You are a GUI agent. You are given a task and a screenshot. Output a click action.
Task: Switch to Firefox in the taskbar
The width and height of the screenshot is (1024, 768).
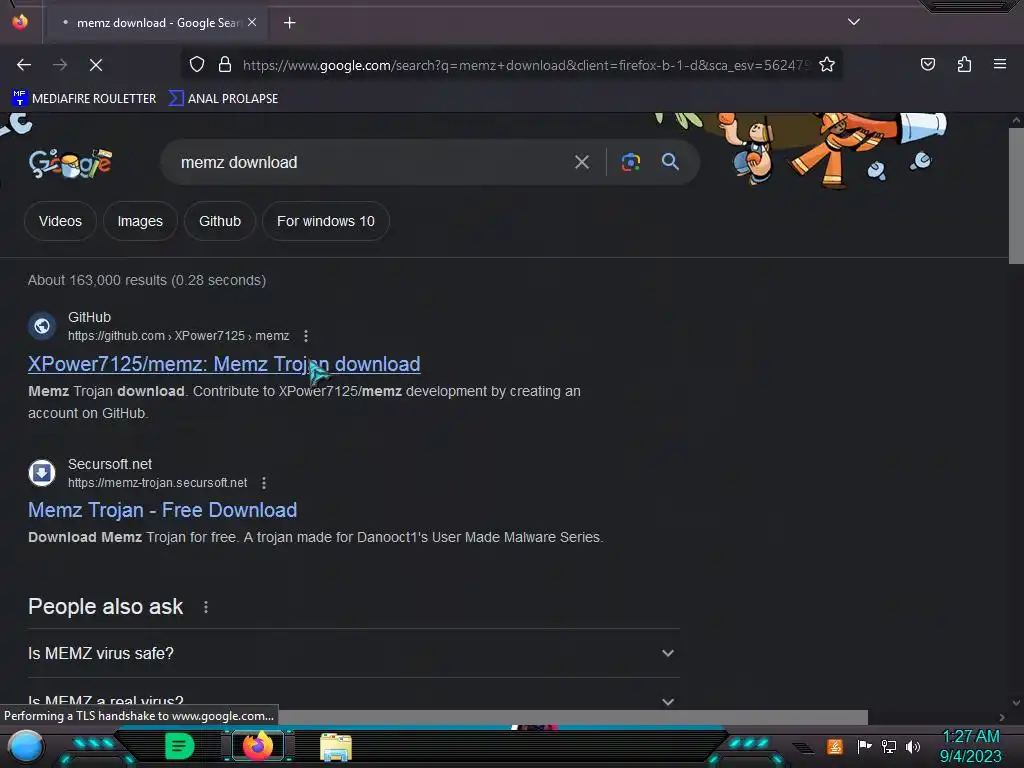pyautogui.click(x=257, y=746)
